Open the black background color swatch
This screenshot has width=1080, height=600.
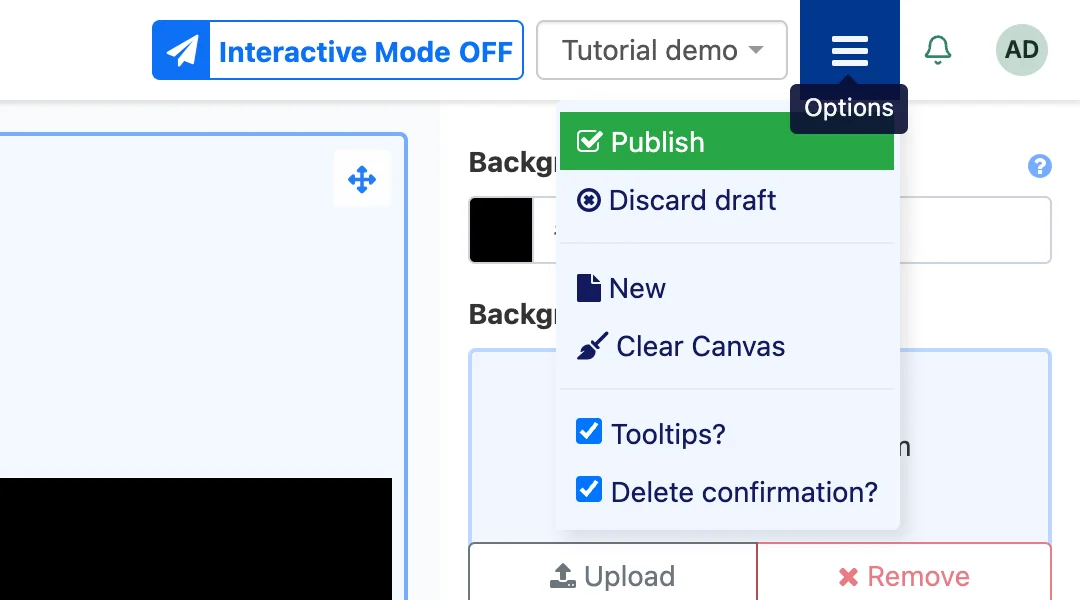501,230
